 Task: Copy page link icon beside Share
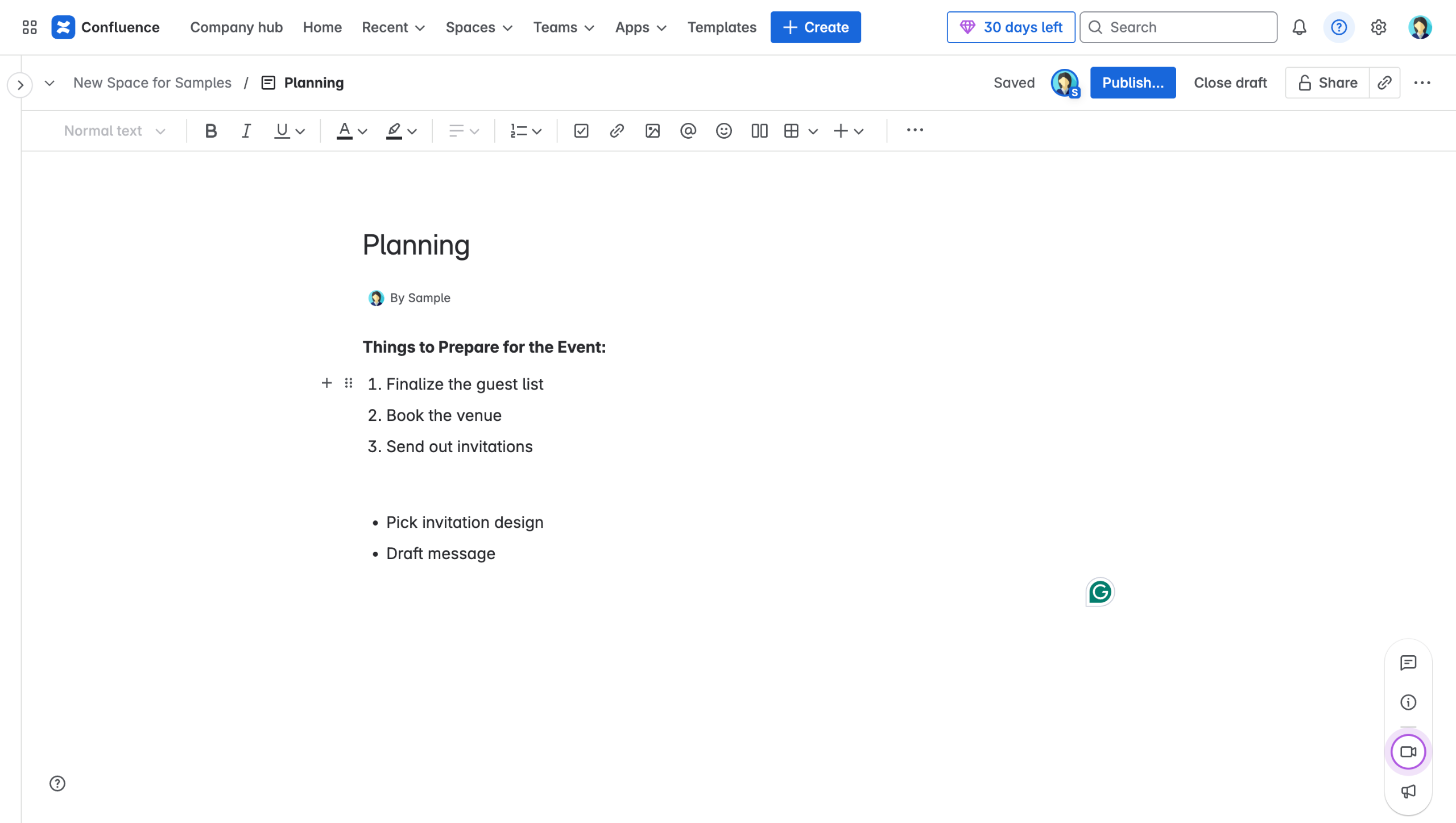pos(1384,83)
